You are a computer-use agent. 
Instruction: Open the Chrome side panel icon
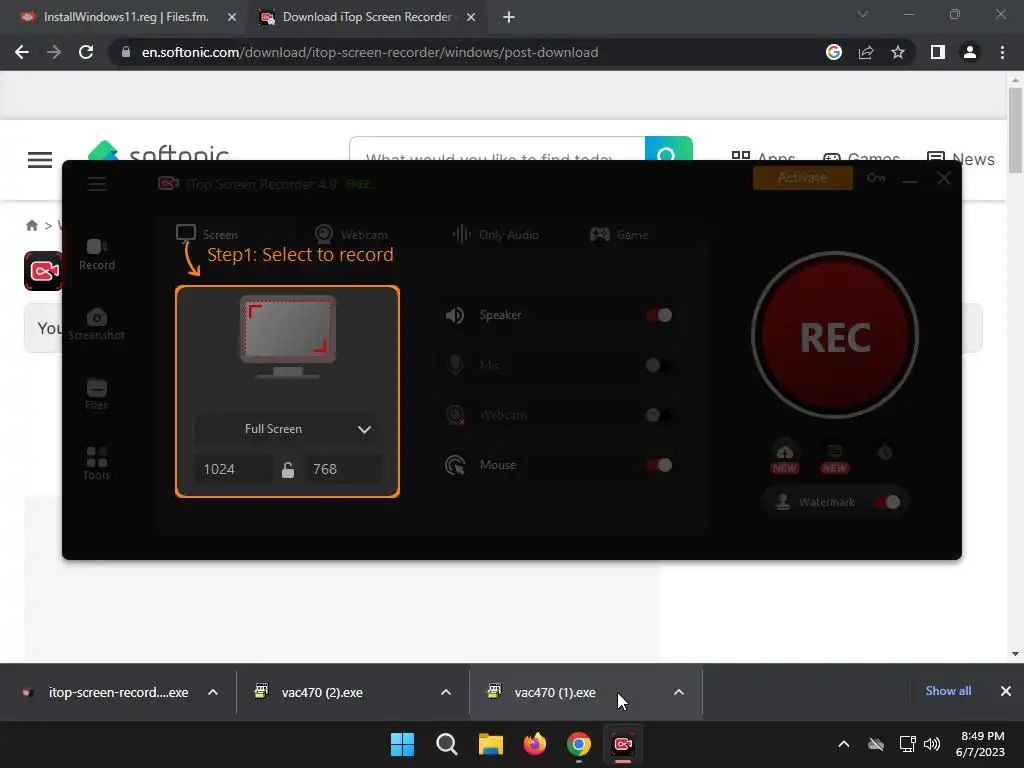click(938, 52)
